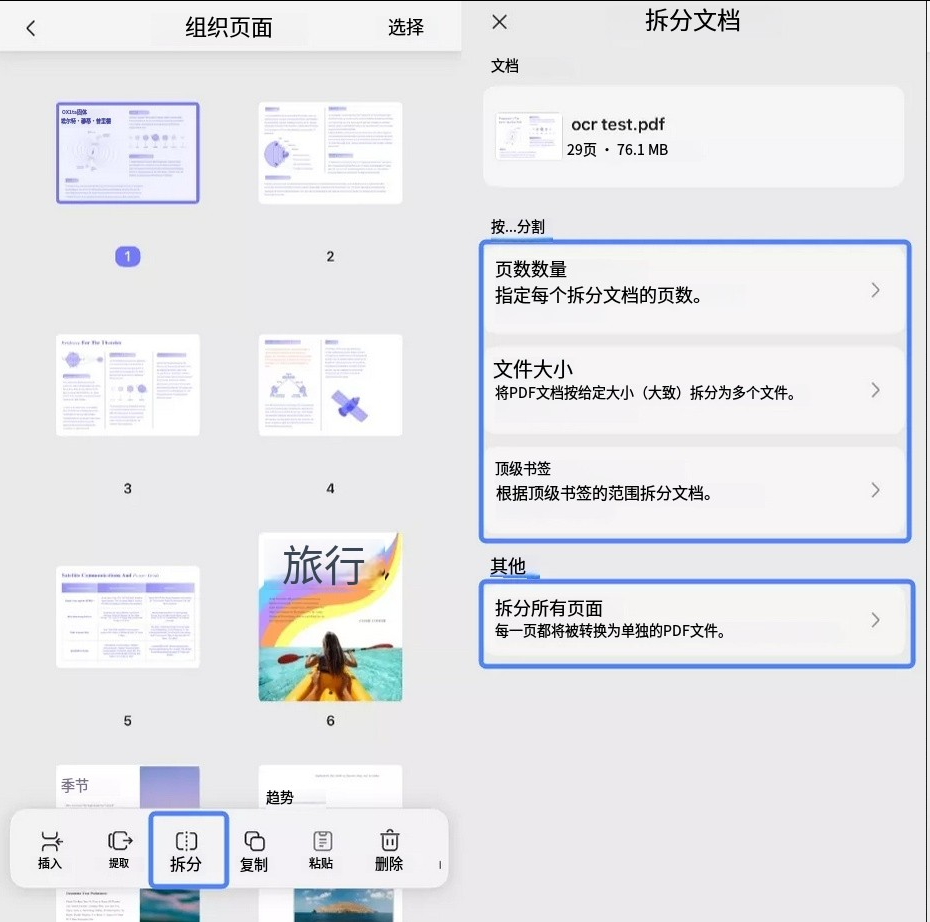Select page 3 thumbnail
930x922 pixels.
click(127, 385)
